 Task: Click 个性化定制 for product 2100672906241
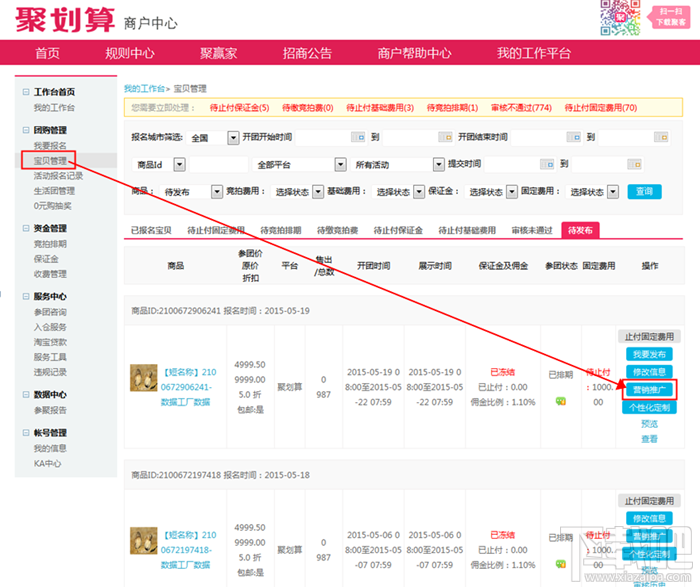coord(650,408)
